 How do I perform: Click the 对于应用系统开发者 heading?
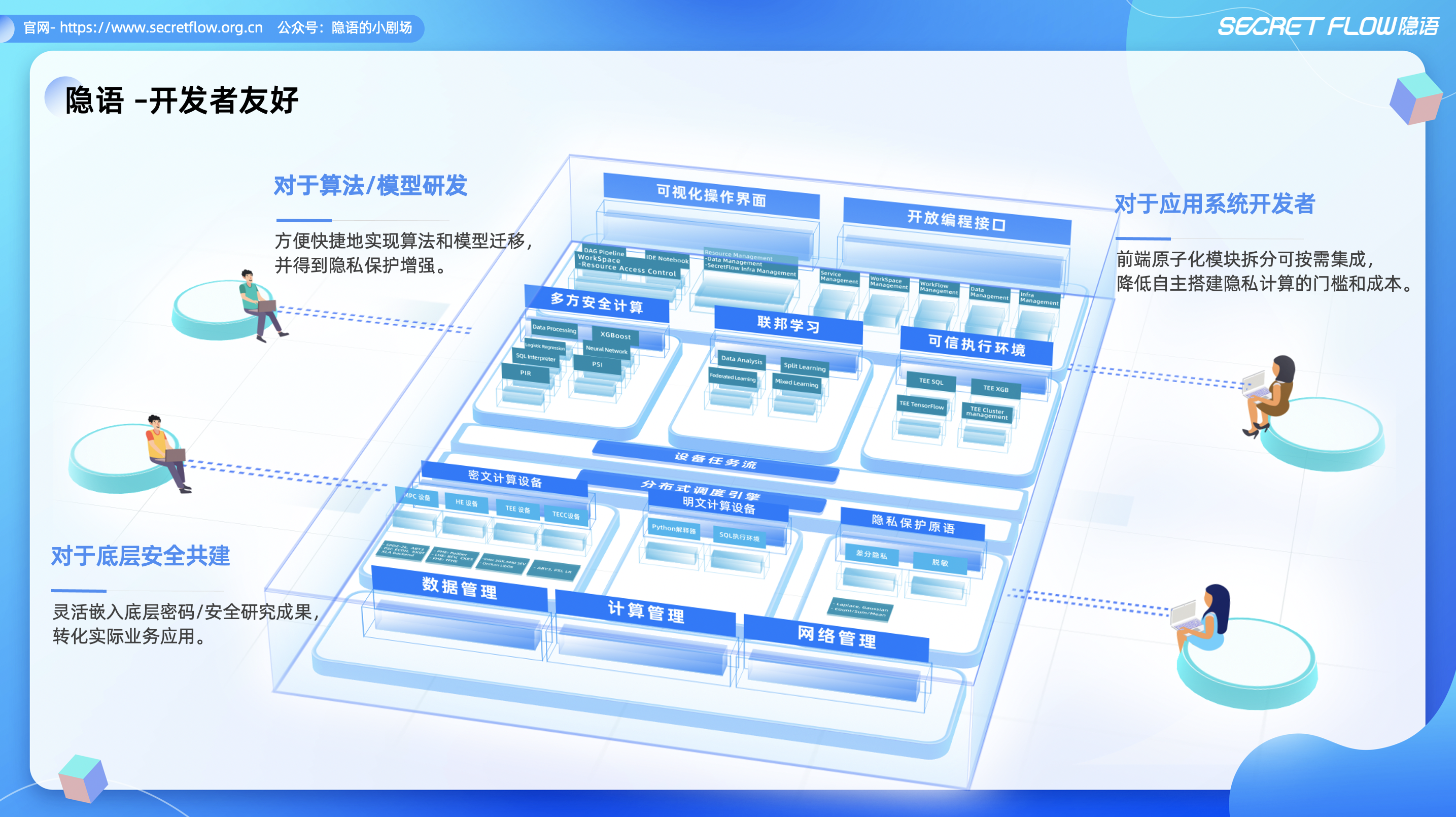[x=1214, y=204]
